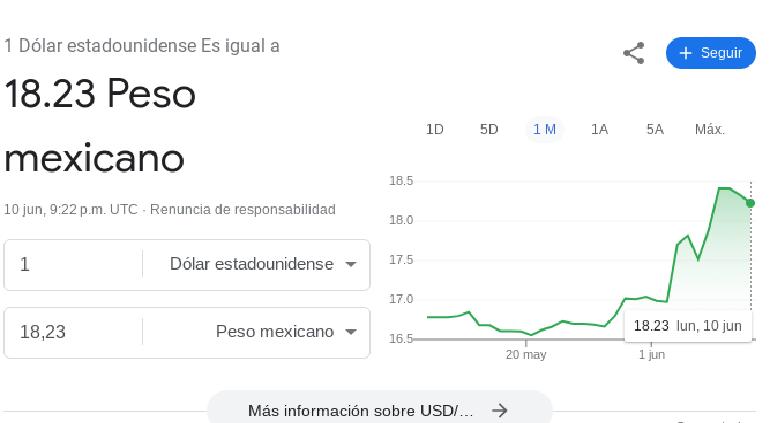
Task: Open Peso mexicano currency dropdown arrow
Action: tap(351, 332)
